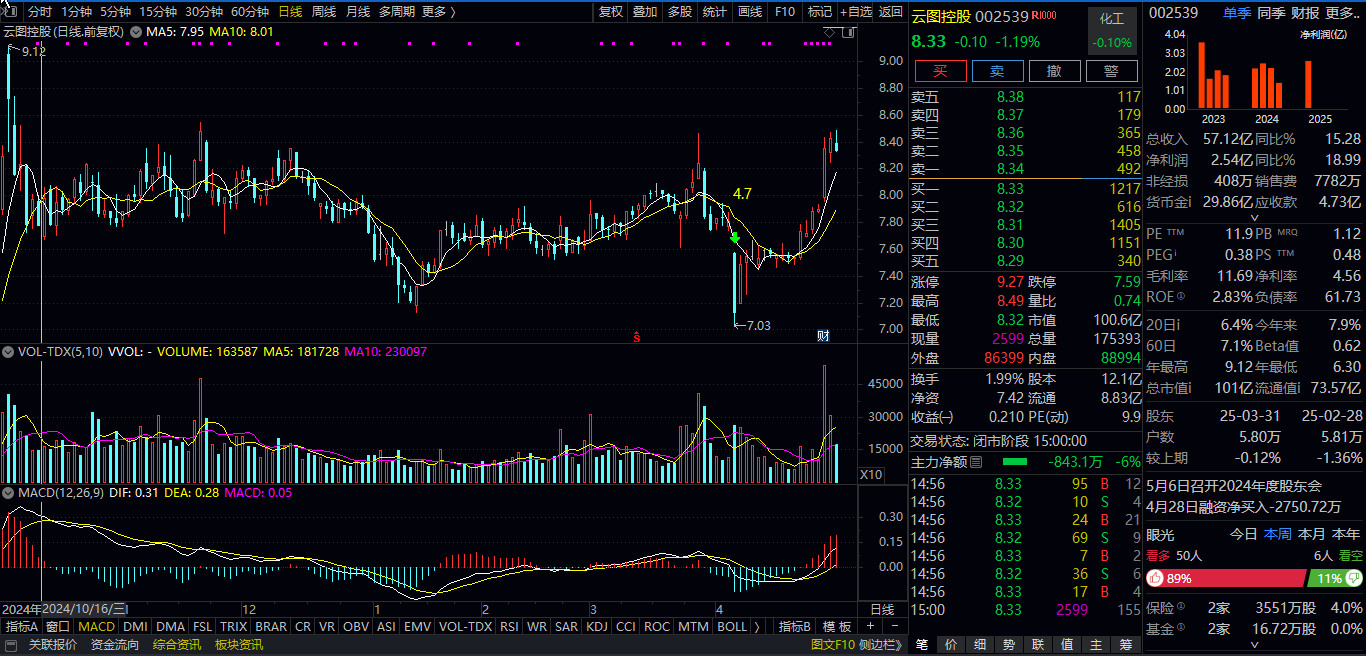
Task: Click the diamond icon above the chart
Action: click(x=829, y=33)
